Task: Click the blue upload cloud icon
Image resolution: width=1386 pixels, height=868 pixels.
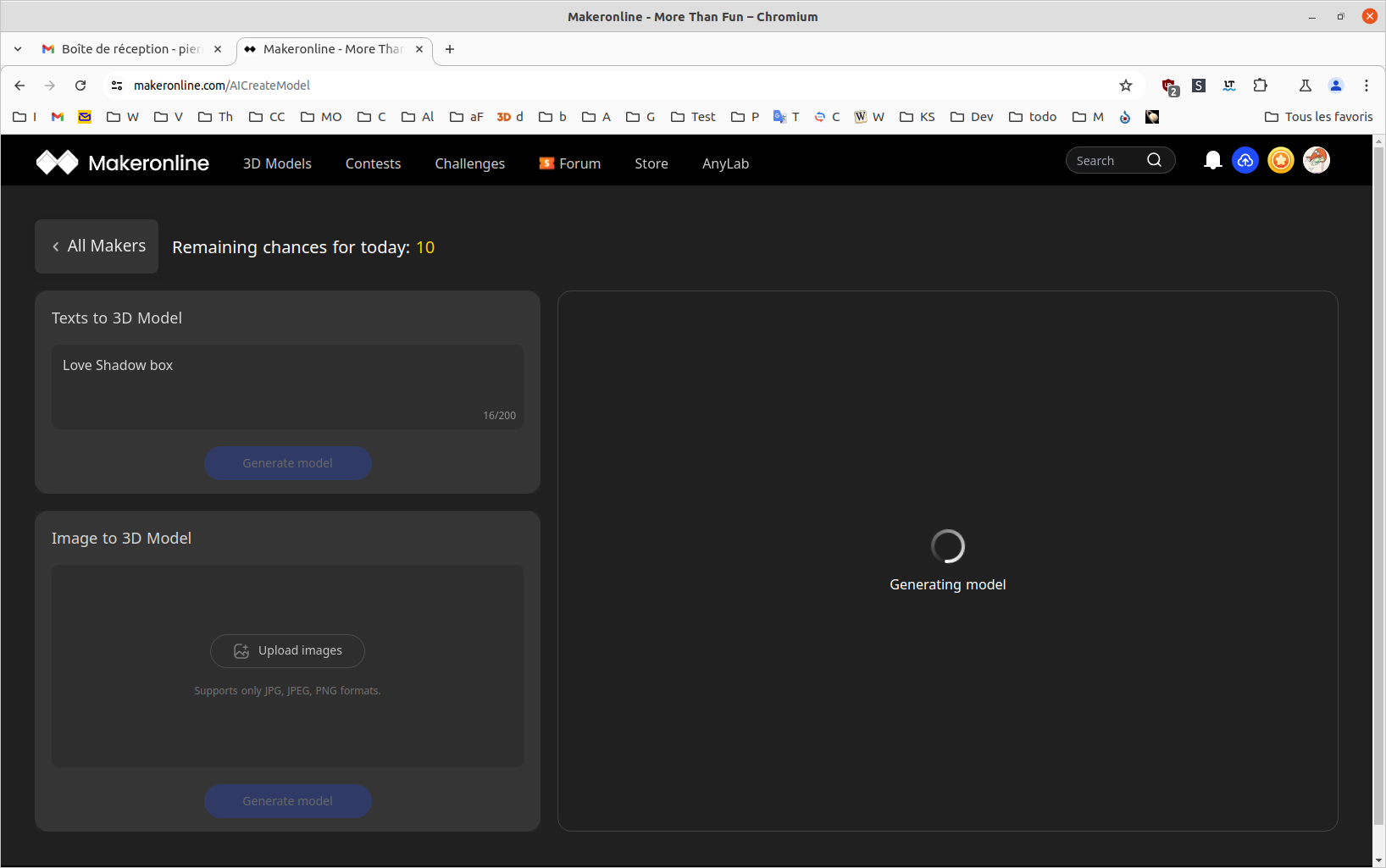Action: [1245, 161]
